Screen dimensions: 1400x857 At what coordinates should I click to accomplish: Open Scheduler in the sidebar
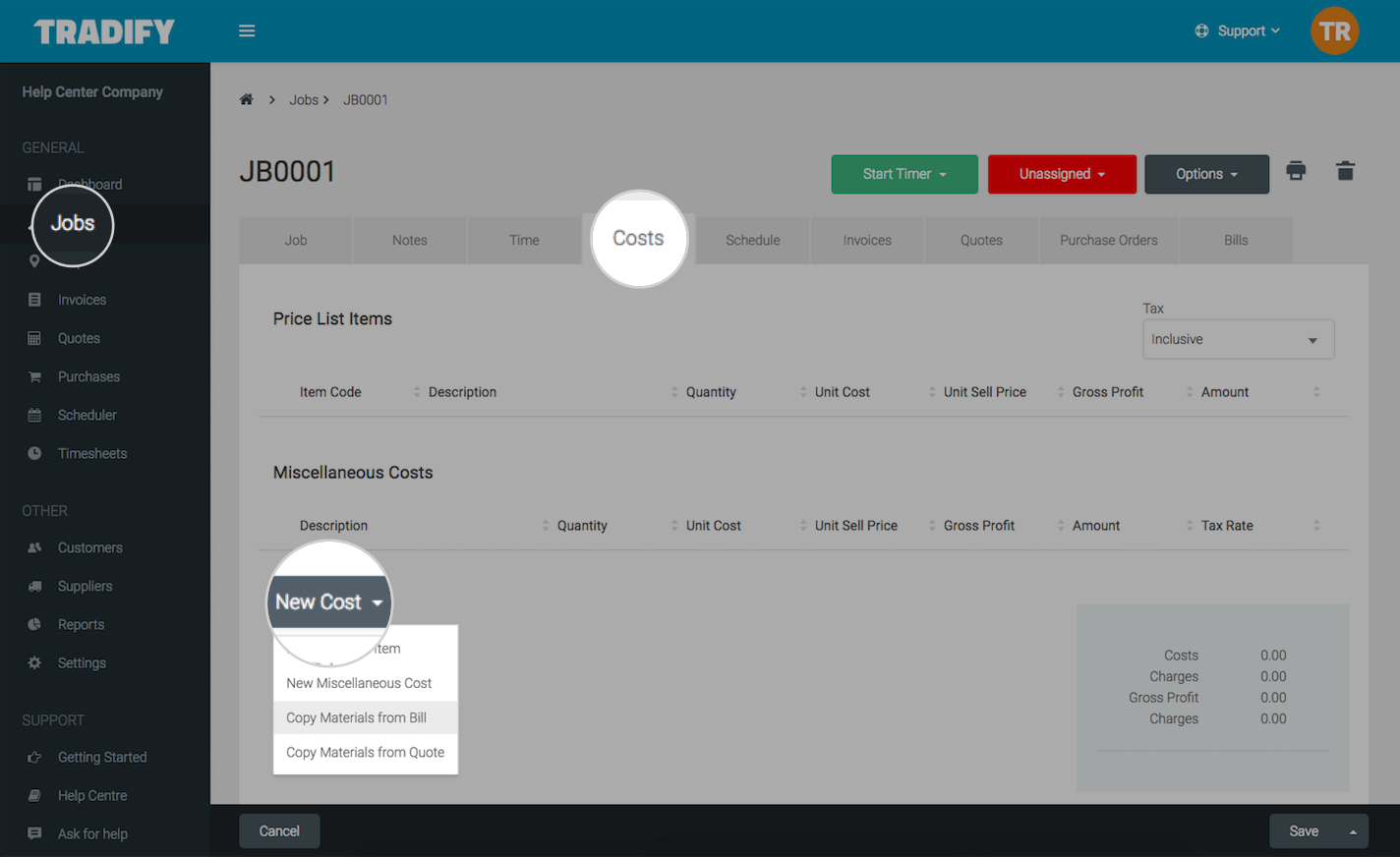click(87, 415)
